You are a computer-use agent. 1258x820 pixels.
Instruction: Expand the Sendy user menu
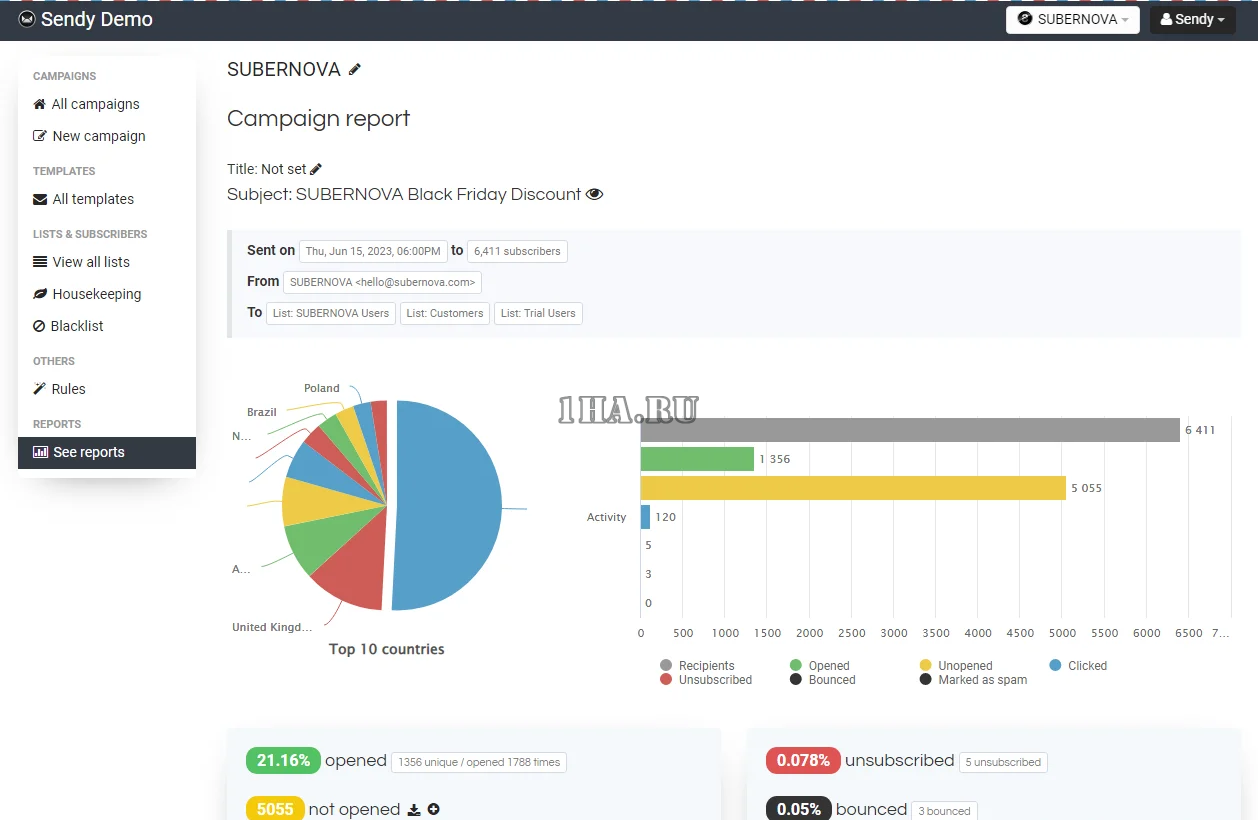point(1192,19)
